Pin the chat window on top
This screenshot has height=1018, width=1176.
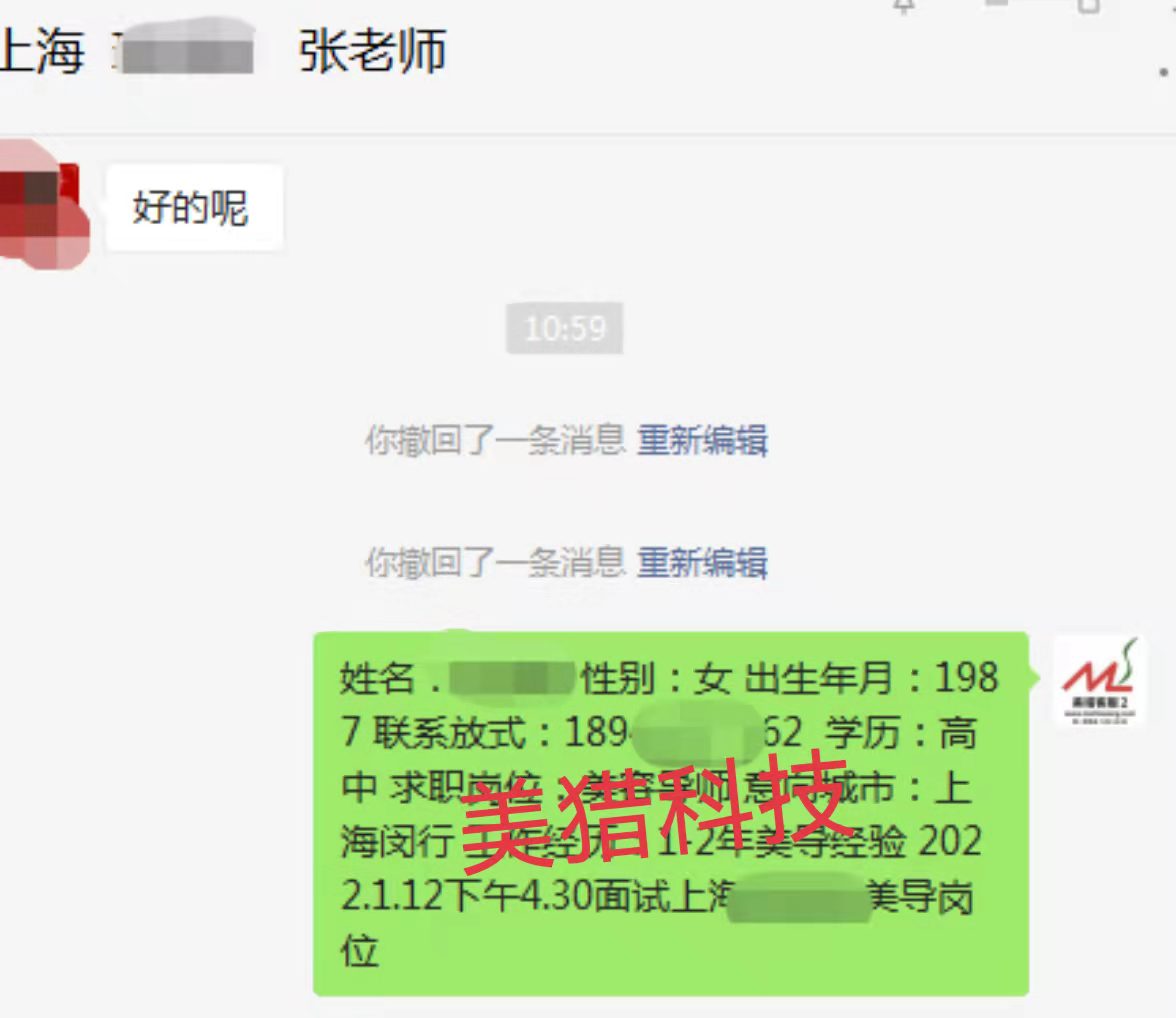904,6
